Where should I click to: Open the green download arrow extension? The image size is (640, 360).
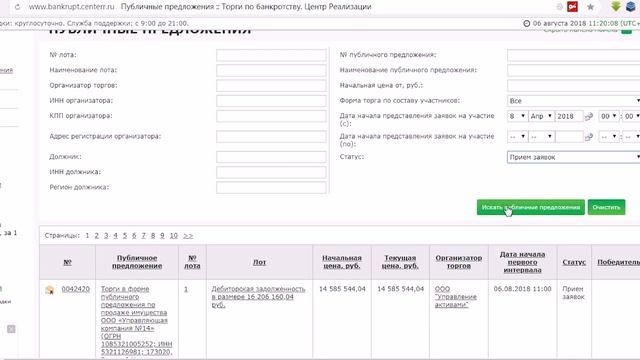[616, 6]
